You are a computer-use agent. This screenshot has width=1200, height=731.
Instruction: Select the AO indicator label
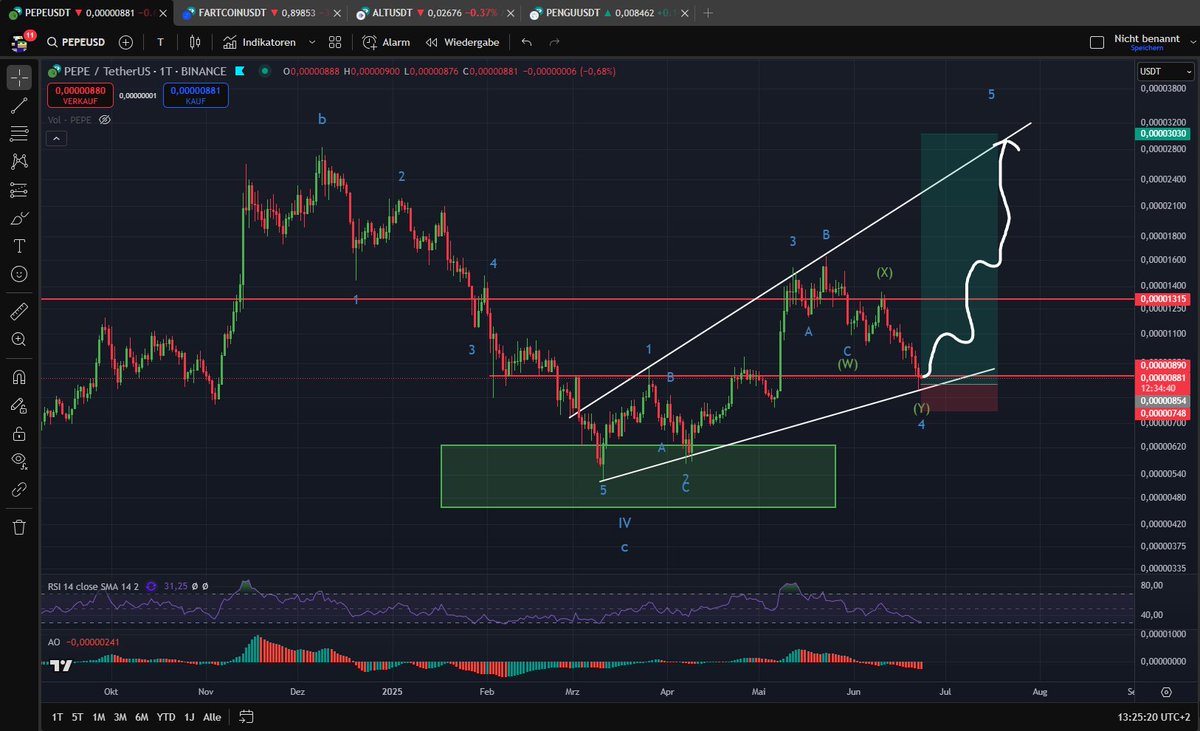tap(54, 643)
